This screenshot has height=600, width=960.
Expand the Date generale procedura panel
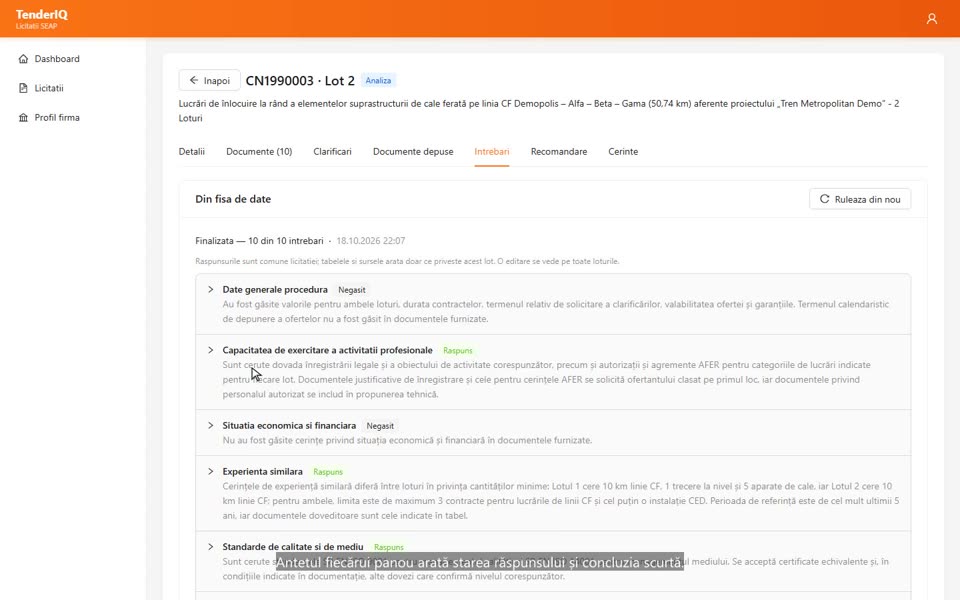(211, 290)
